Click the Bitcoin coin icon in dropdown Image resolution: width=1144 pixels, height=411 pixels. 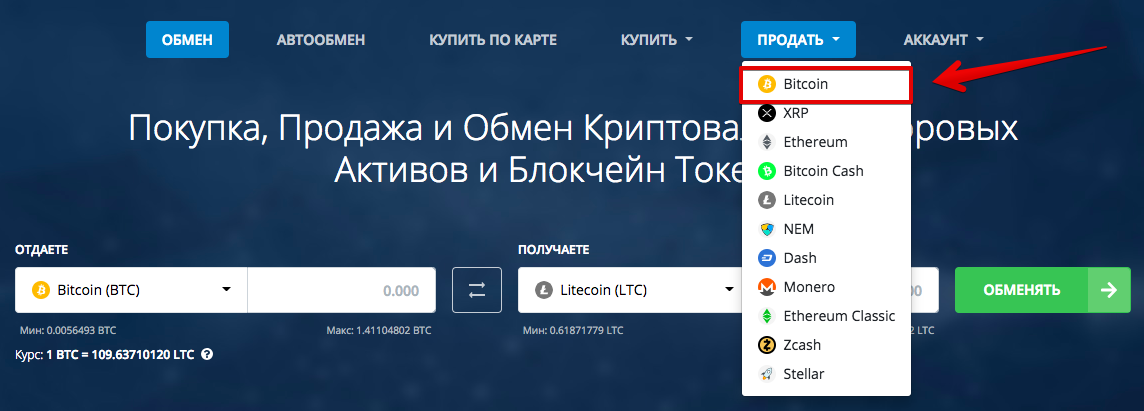tap(766, 84)
